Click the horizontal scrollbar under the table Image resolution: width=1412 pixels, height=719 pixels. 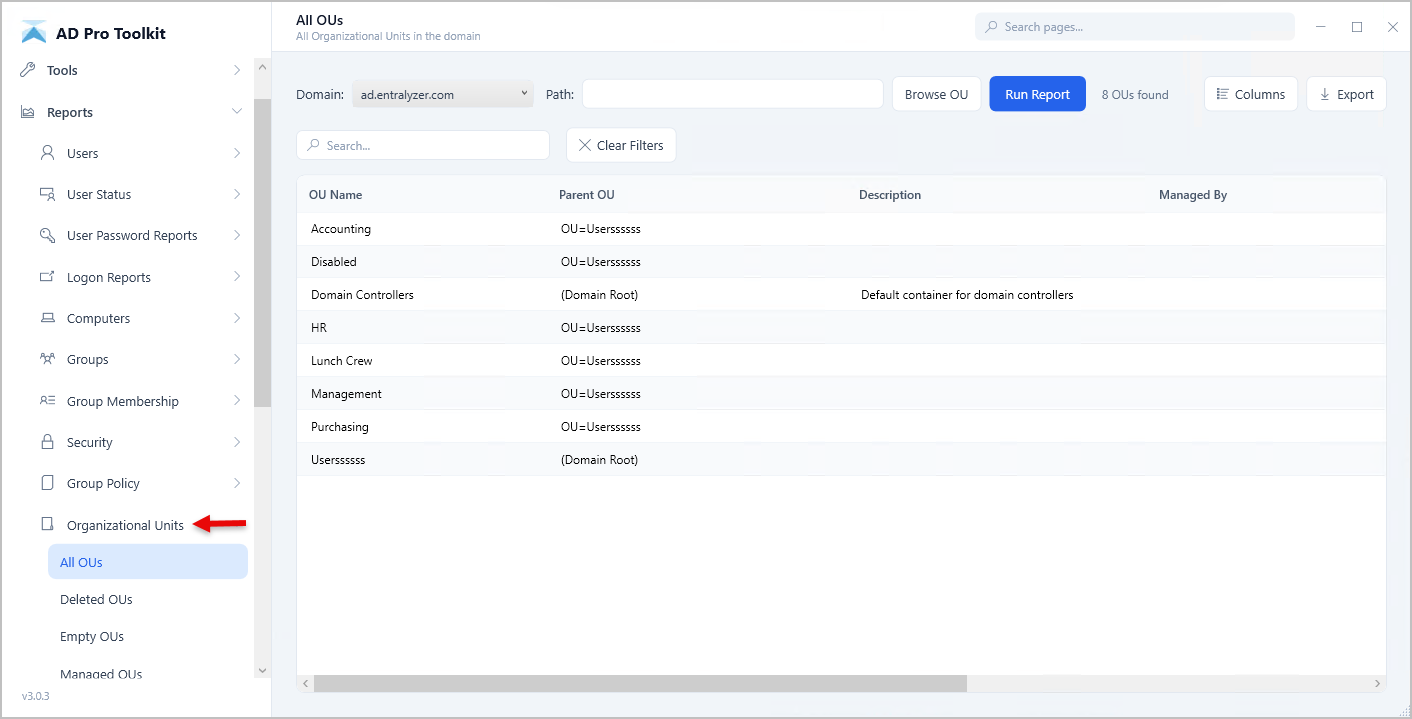640,684
